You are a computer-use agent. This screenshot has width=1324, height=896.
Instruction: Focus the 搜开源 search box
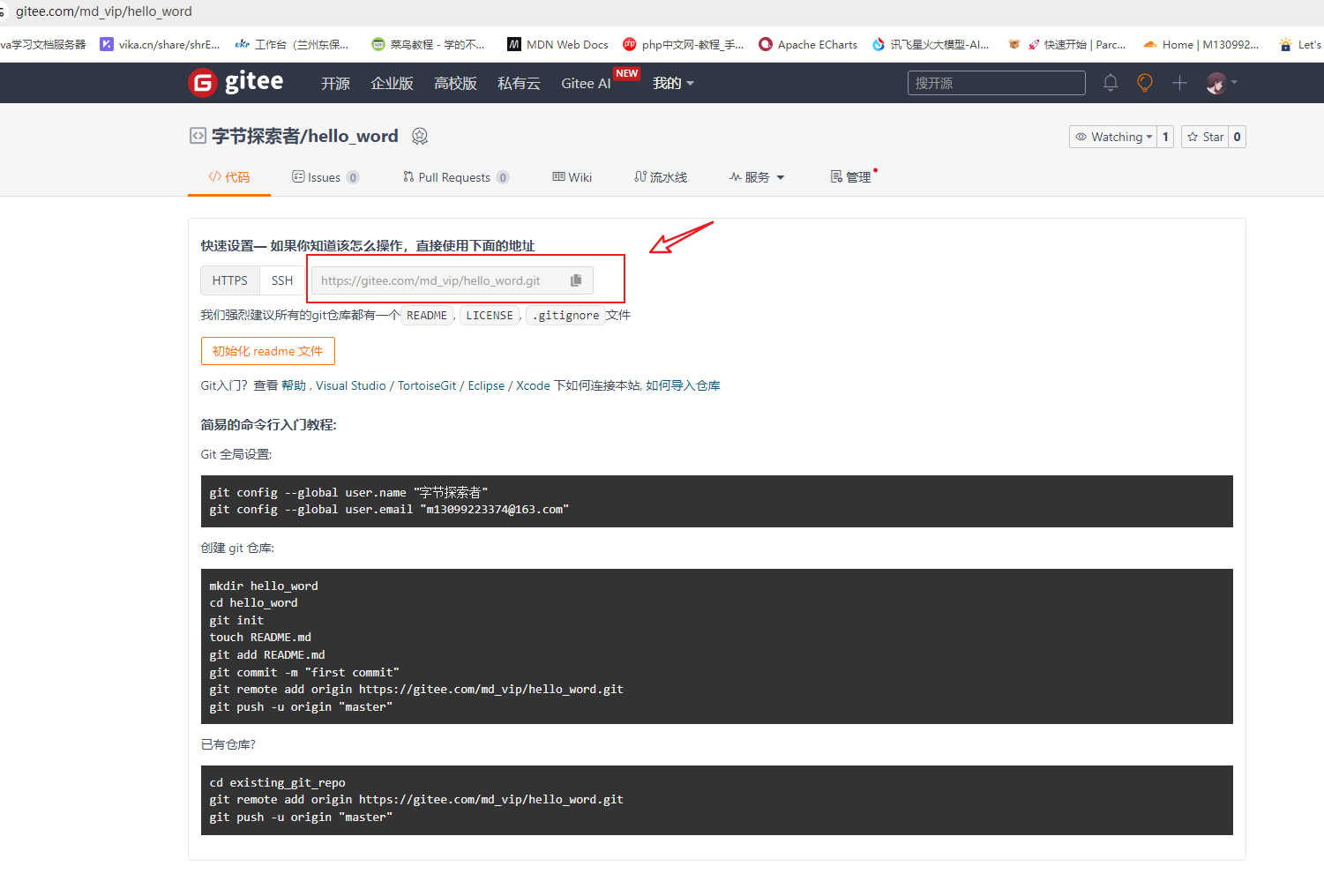point(997,83)
